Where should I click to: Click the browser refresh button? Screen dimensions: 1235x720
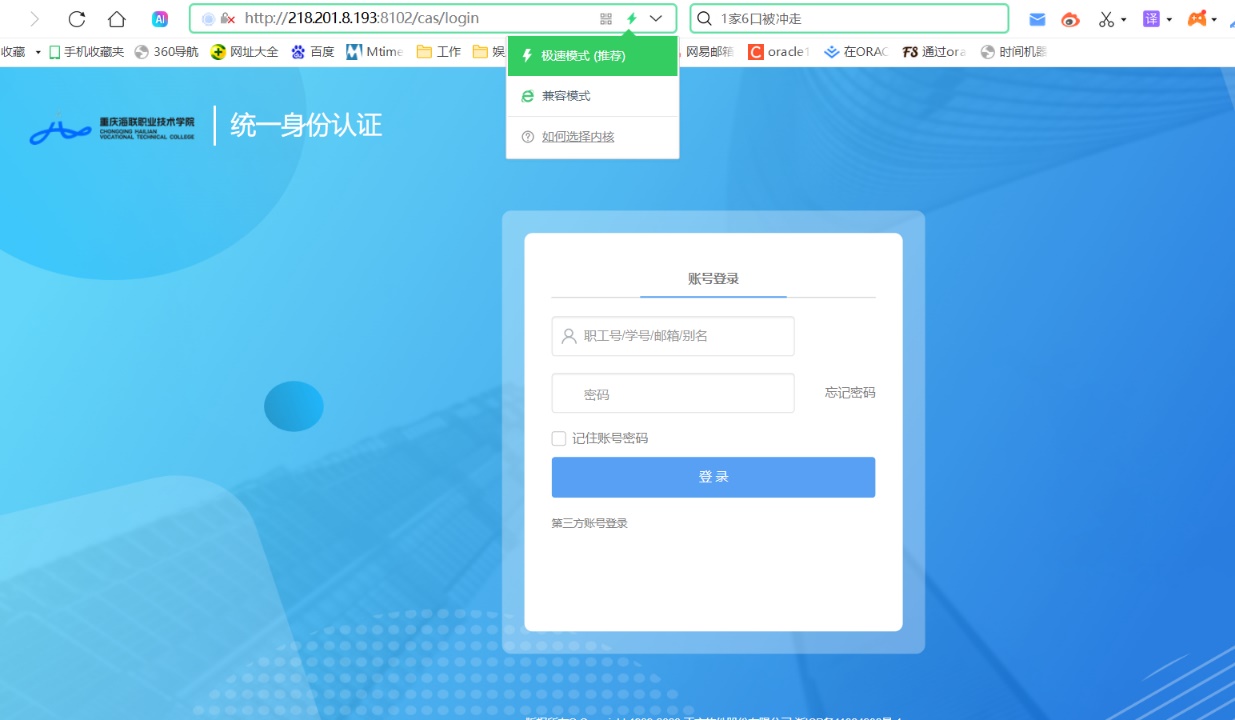[77, 19]
